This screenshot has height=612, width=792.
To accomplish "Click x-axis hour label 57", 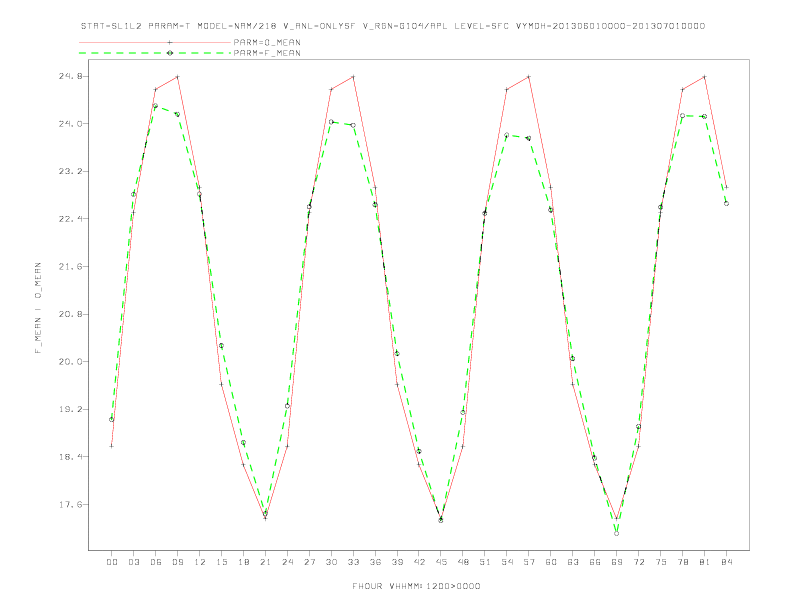I will pos(529,562).
